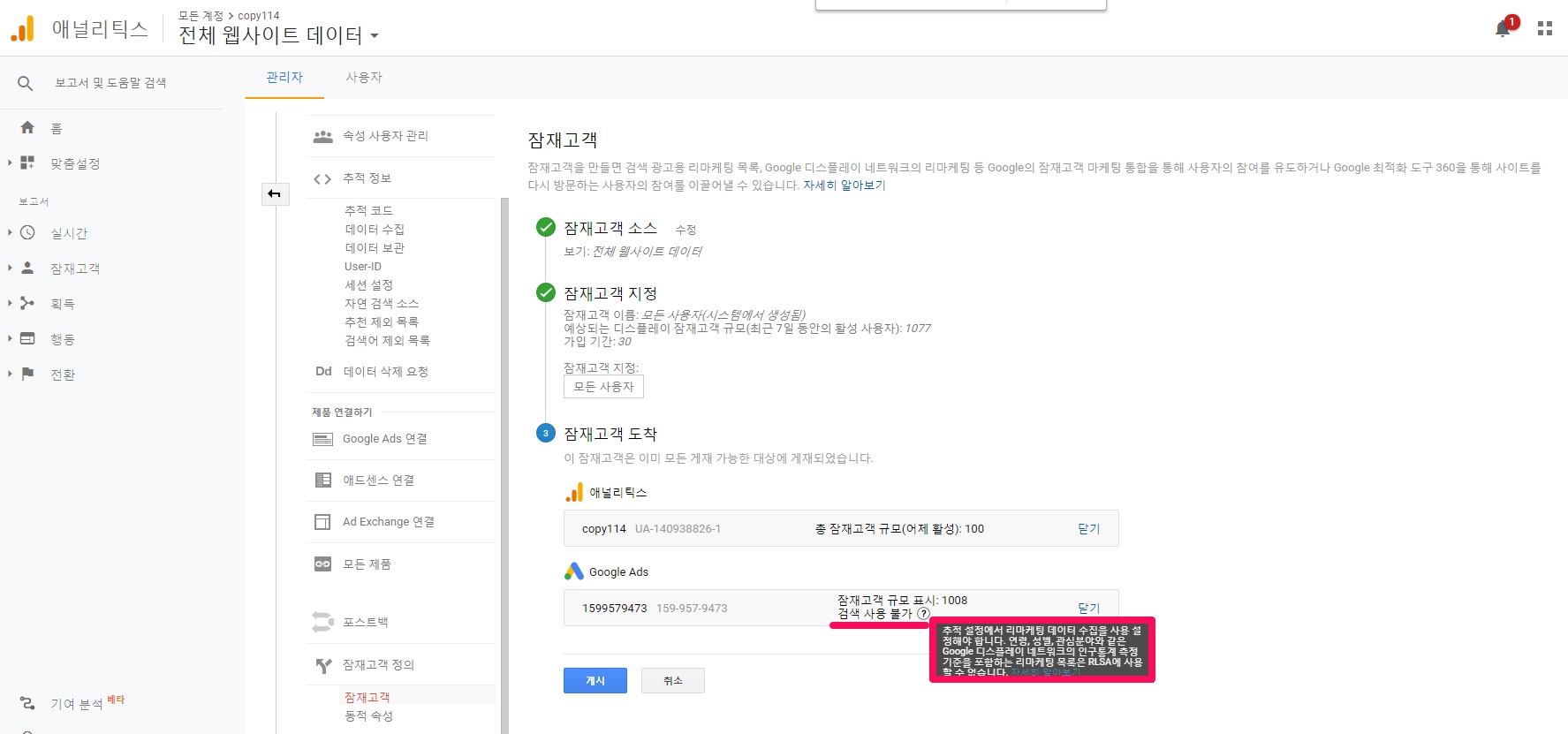
Task: Switch to the 사용자 tab
Action: point(363,78)
